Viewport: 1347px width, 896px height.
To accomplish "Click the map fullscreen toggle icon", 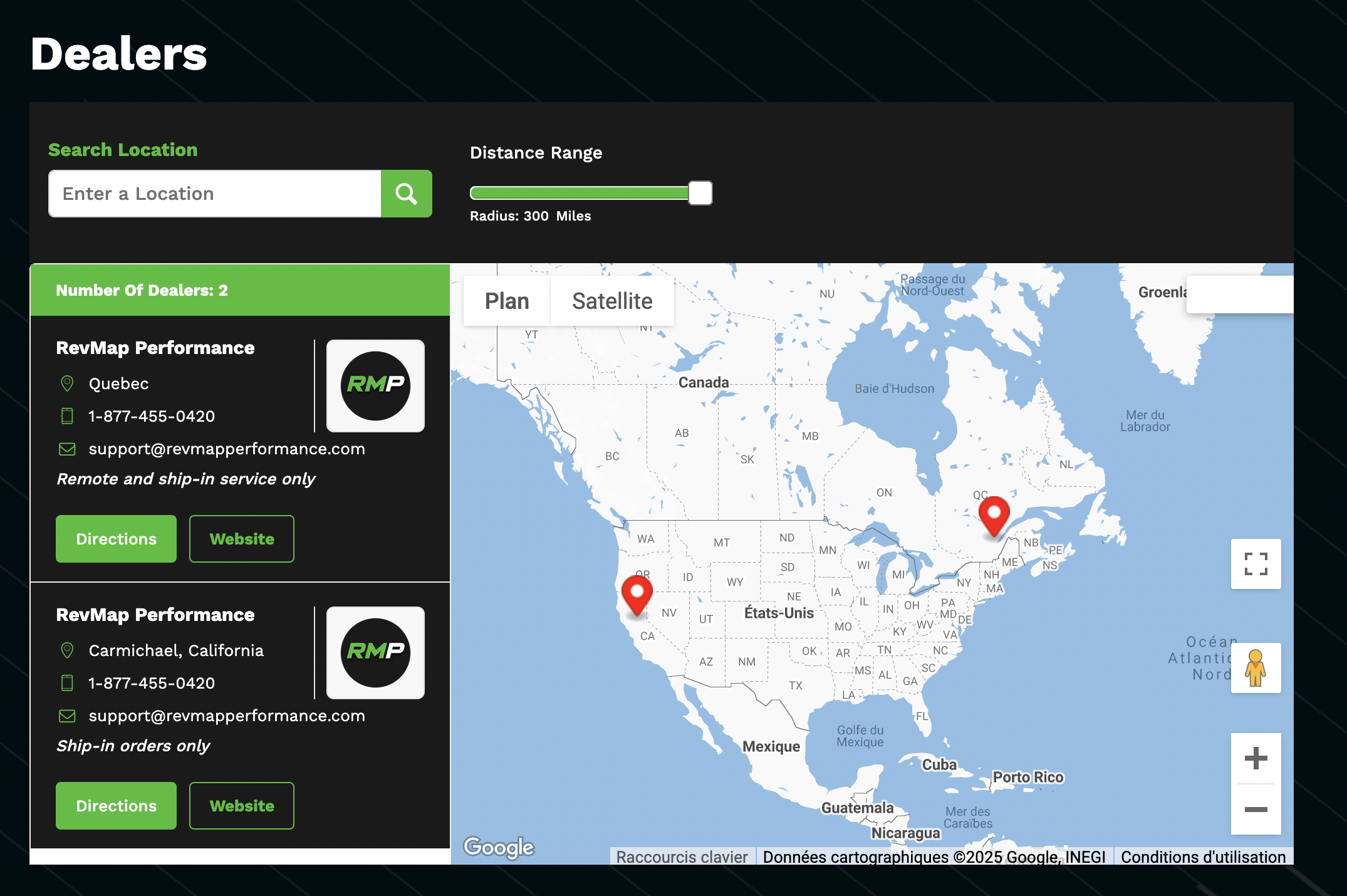I will pos(1256,564).
